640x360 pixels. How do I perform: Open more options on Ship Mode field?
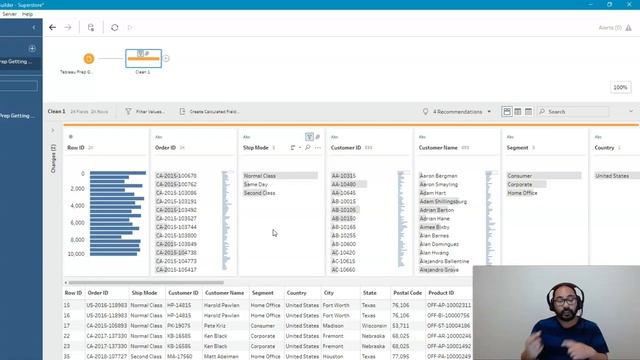(x=318, y=148)
